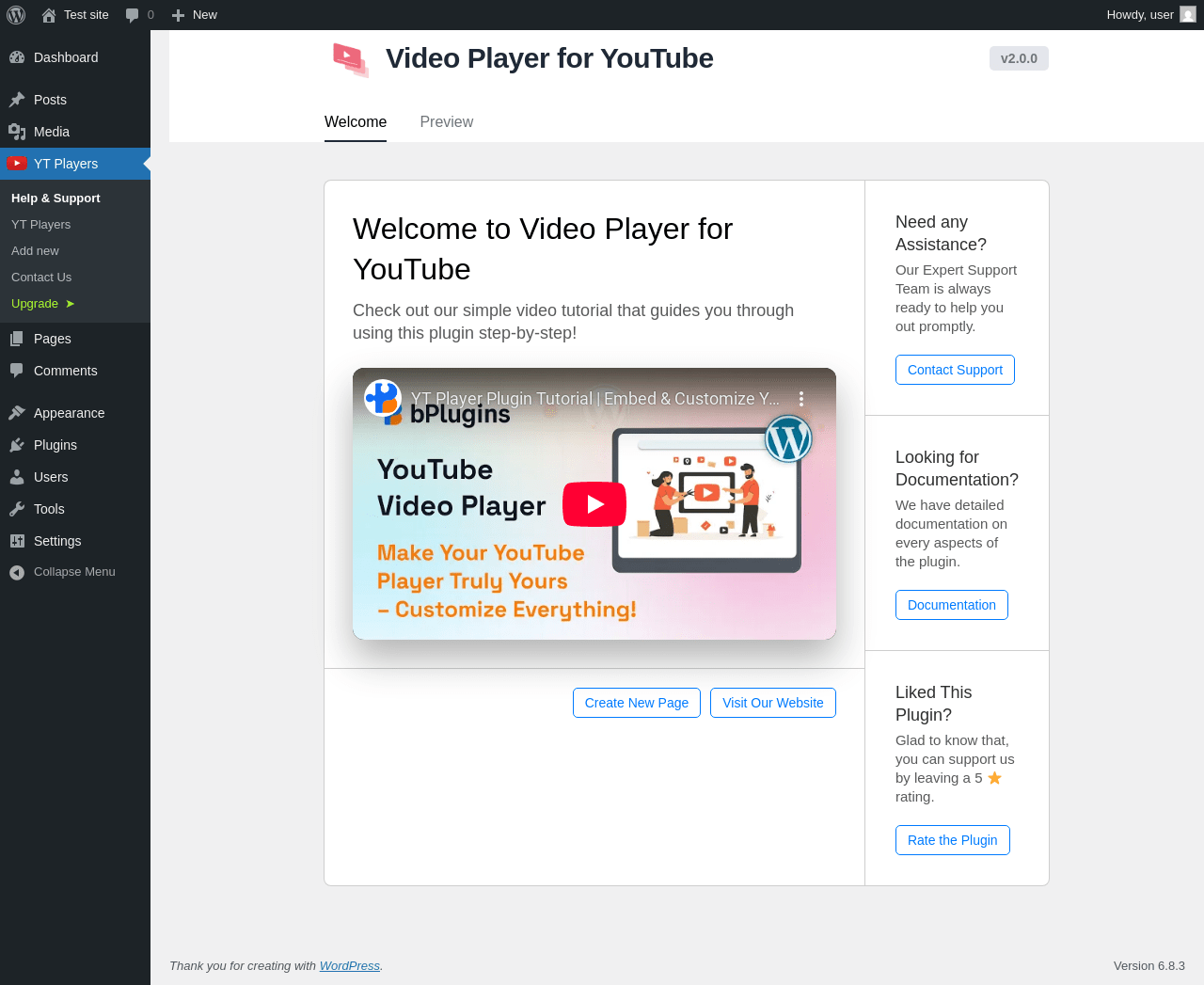Switch to the Preview tab

point(446,122)
